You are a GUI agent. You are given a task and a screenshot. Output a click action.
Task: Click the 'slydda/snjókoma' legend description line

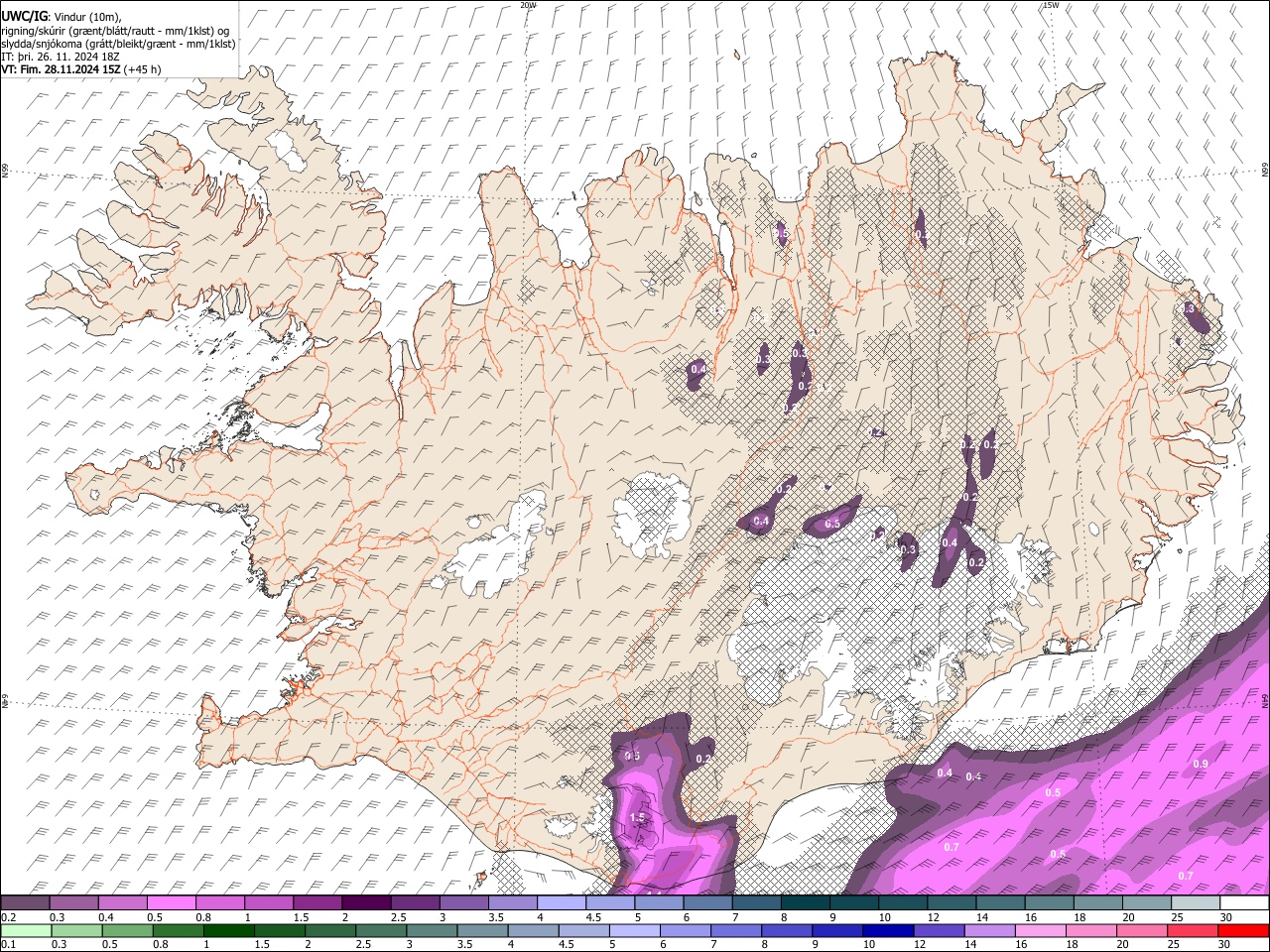tap(118, 44)
